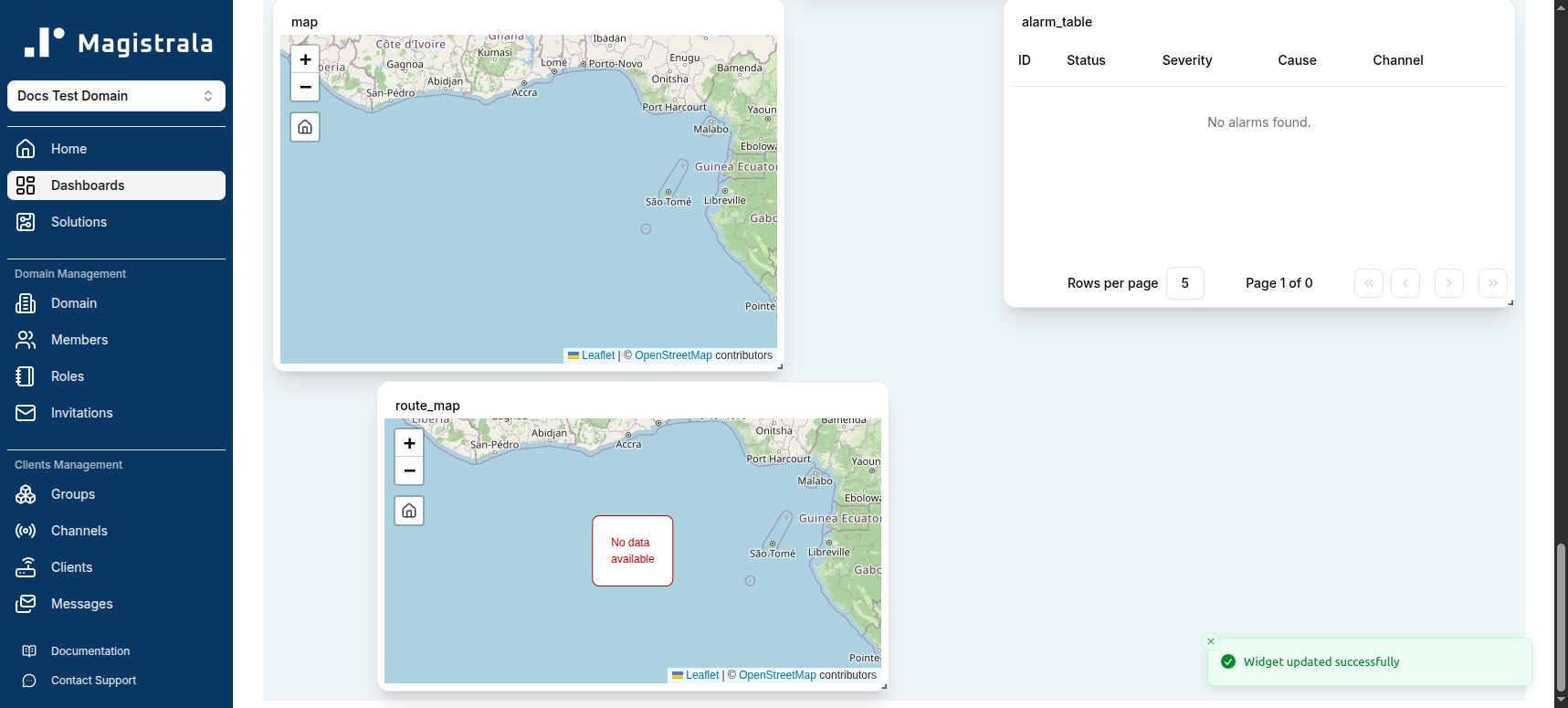This screenshot has width=1568, height=708.
Task: Zoom in on the route_map widget
Action: (409, 443)
